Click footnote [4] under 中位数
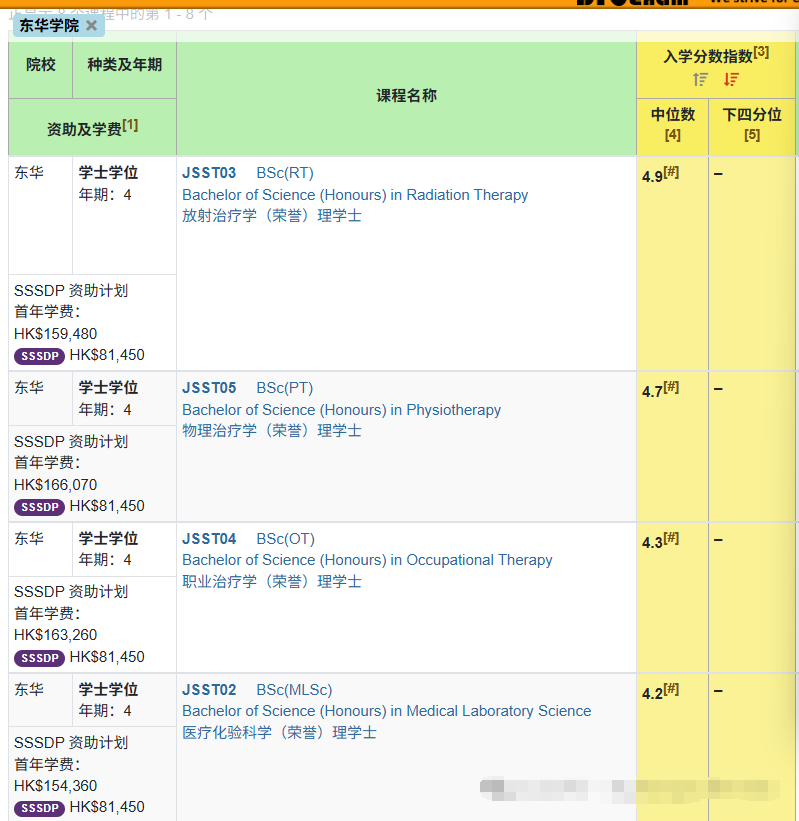This screenshot has height=821, width=799. 673,135
